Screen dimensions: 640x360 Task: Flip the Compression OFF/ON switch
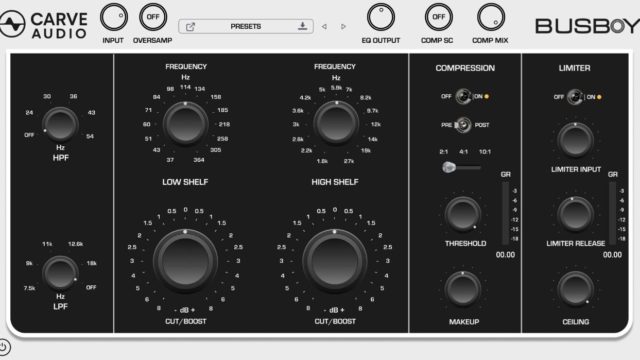pos(463,97)
